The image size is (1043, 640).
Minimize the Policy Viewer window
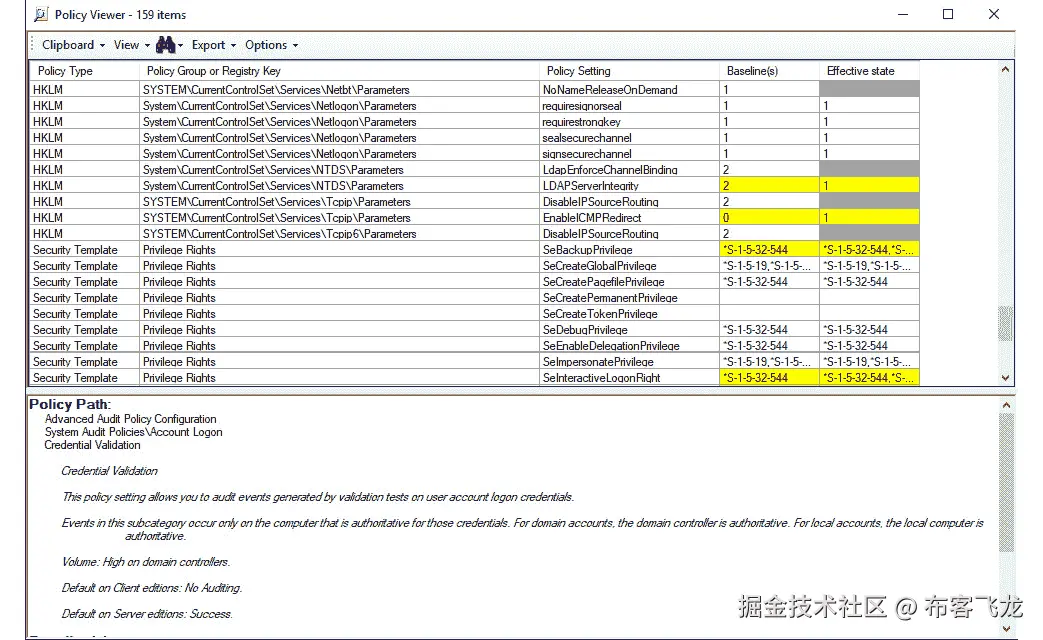(x=903, y=14)
